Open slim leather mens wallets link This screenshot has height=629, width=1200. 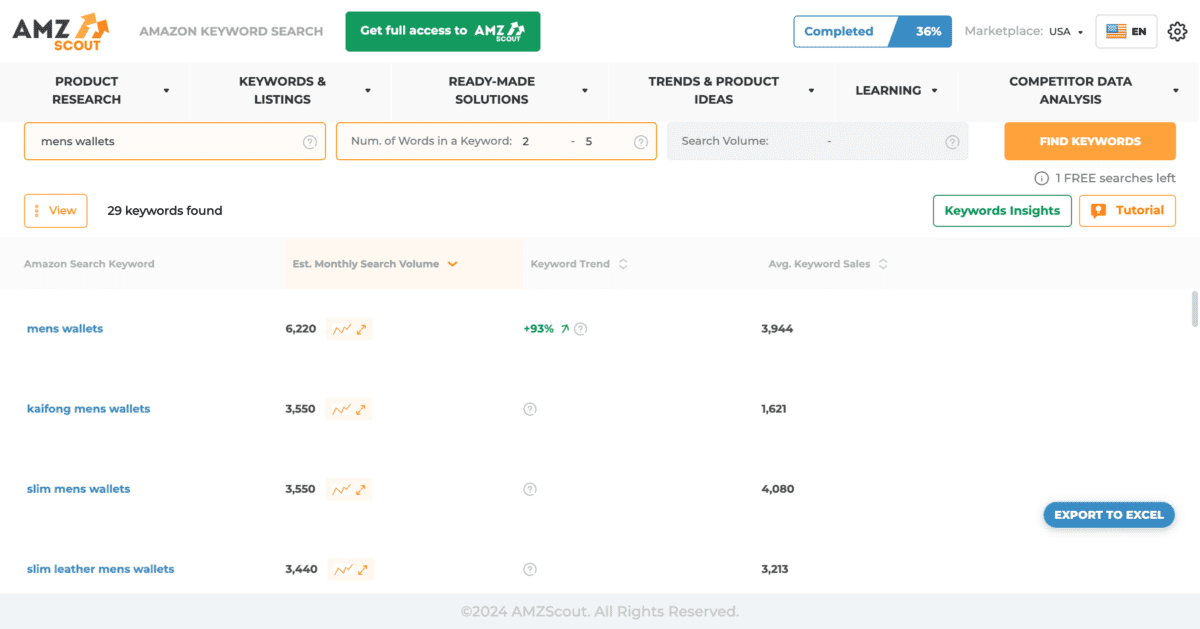tap(101, 569)
